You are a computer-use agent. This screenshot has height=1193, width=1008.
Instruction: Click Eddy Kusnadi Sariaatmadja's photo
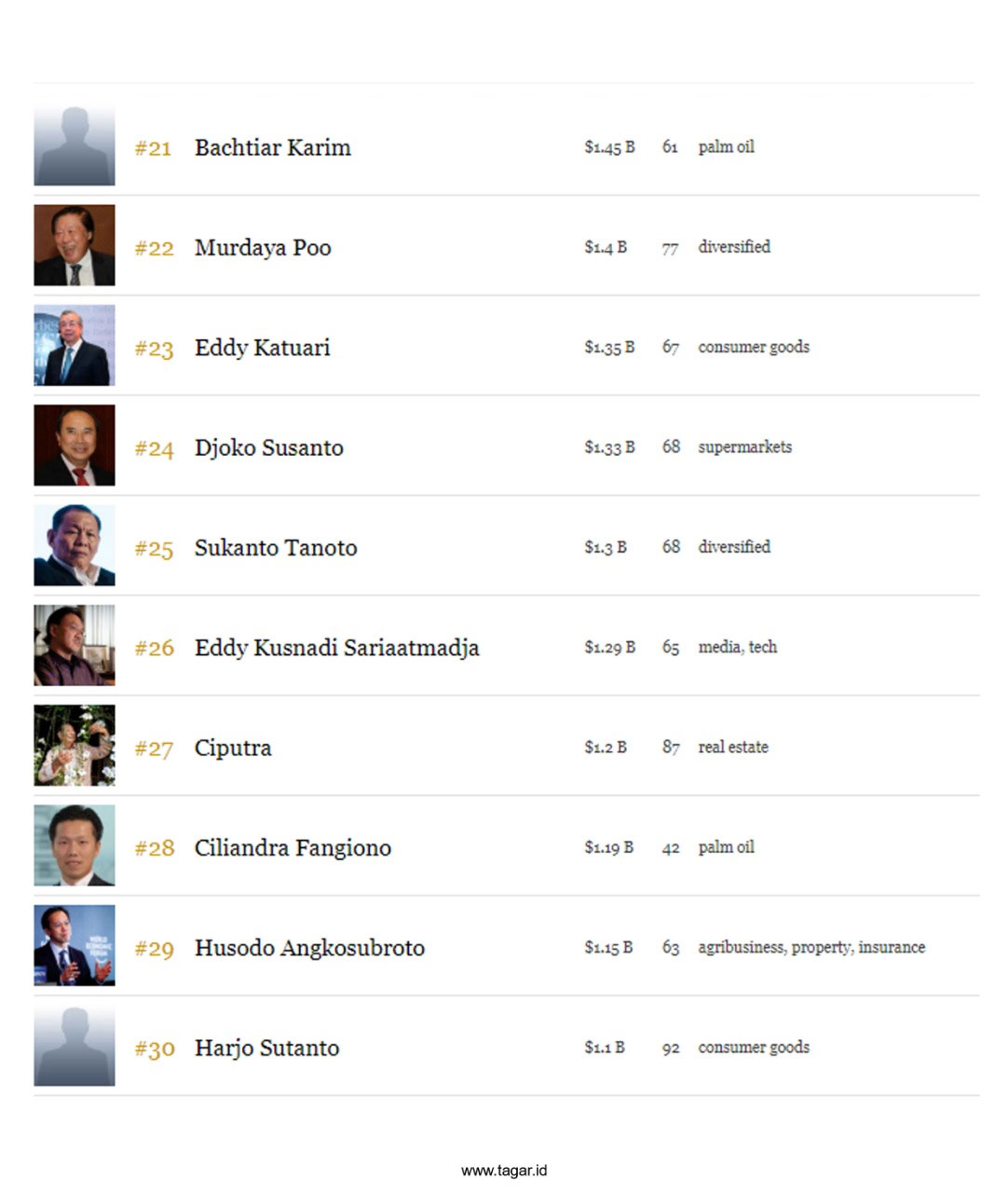(75, 645)
